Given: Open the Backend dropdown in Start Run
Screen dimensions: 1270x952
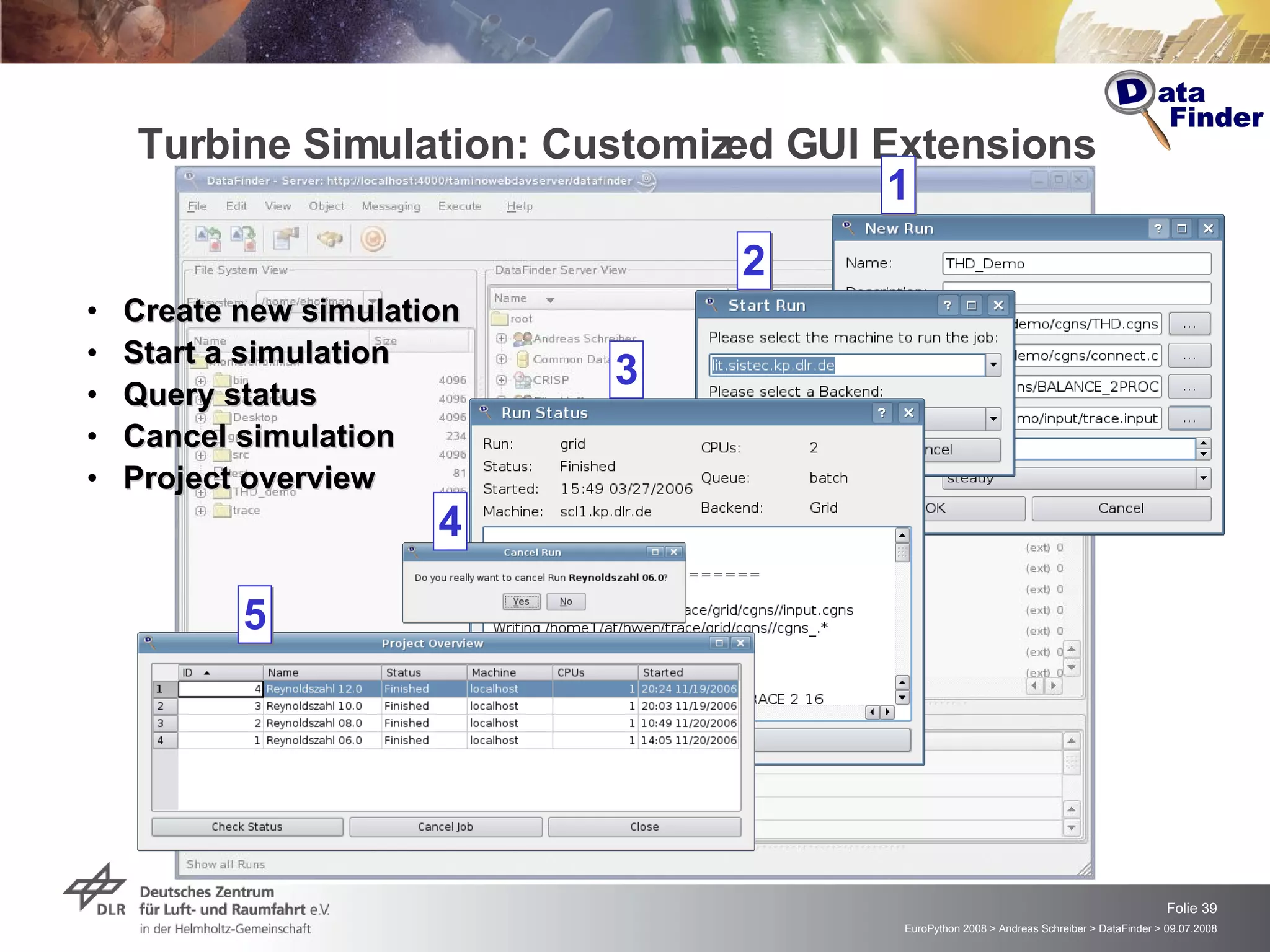Looking at the screenshot, I should [x=993, y=419].
